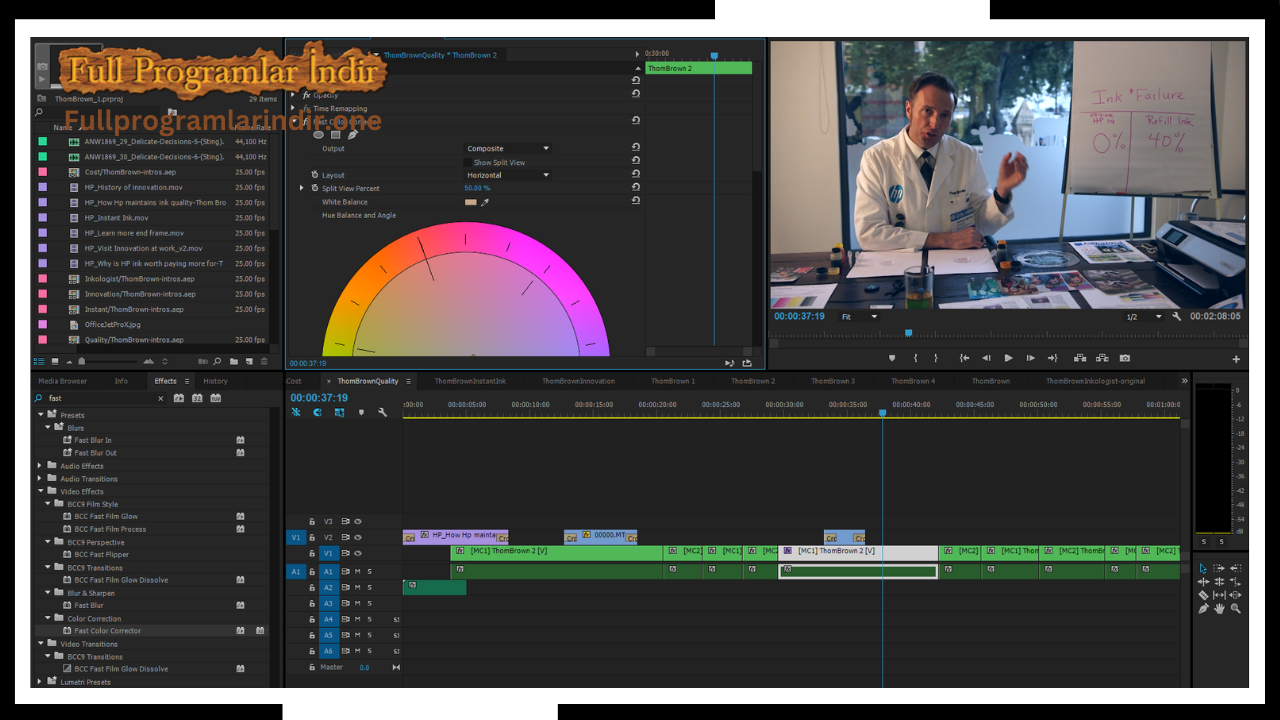The height and width of the screenshot is (720, 1280).
Task: Play the sequence in Program Monitor
Action: (x=1008, y=358)
